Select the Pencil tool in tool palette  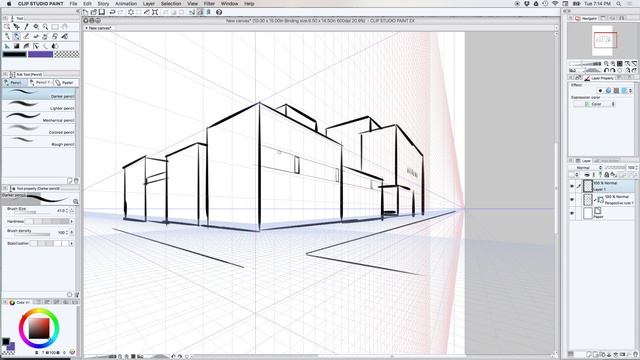click(x=17, y=37)
